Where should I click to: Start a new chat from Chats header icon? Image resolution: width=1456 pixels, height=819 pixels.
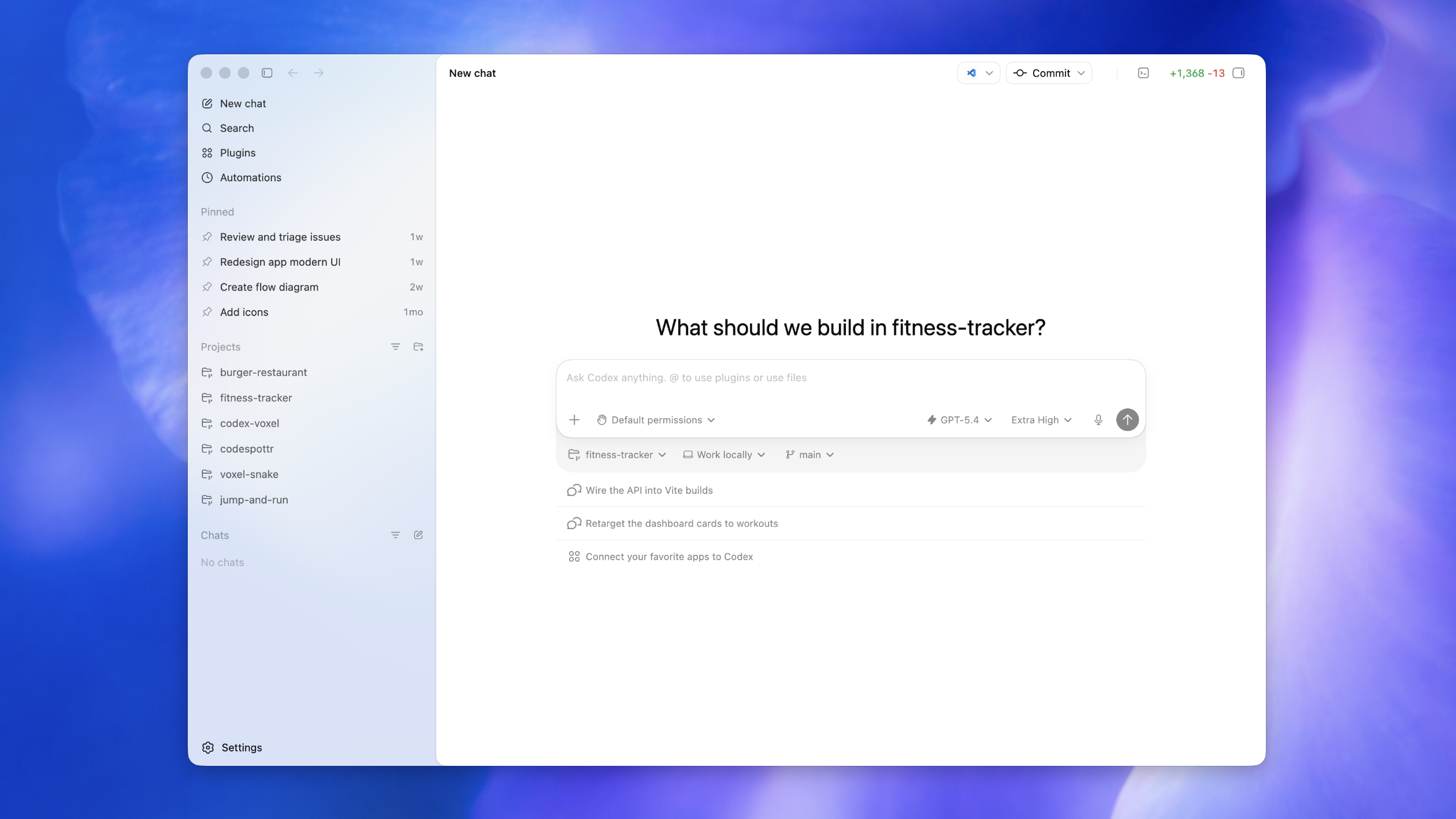pyautogui.click(x=418, y=535)
